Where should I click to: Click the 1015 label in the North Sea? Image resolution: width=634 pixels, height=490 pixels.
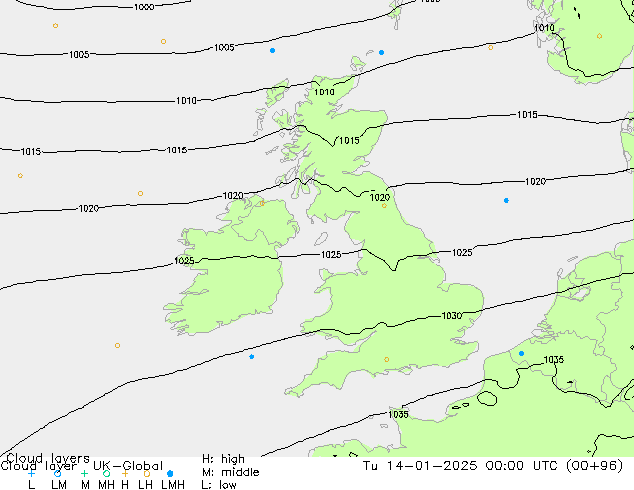[x=527, y=115]
